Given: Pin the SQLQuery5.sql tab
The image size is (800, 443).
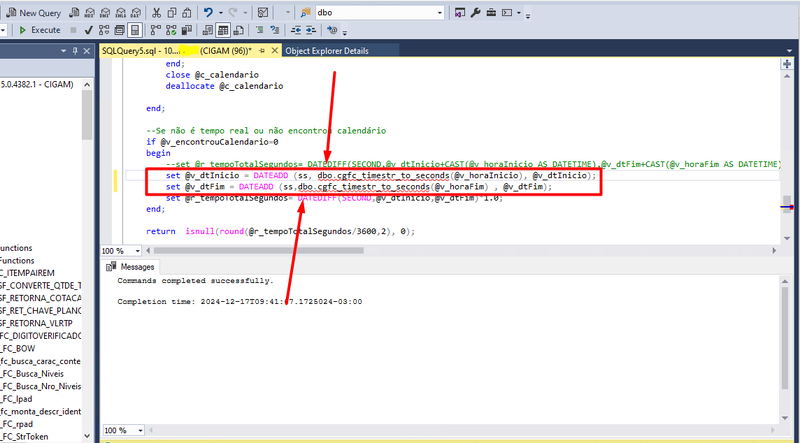Looking at the screenshot, I should click(x=262, y=51).
